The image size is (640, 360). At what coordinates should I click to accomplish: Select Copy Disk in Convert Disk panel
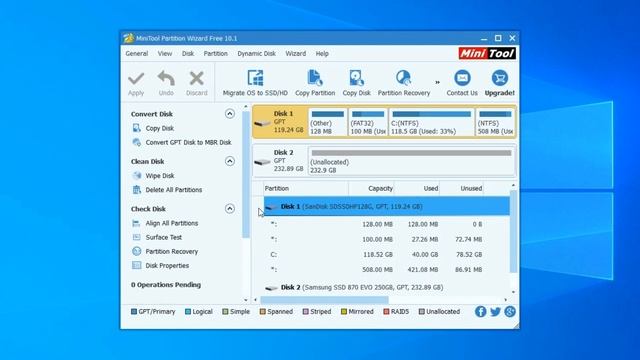point(160,128)
